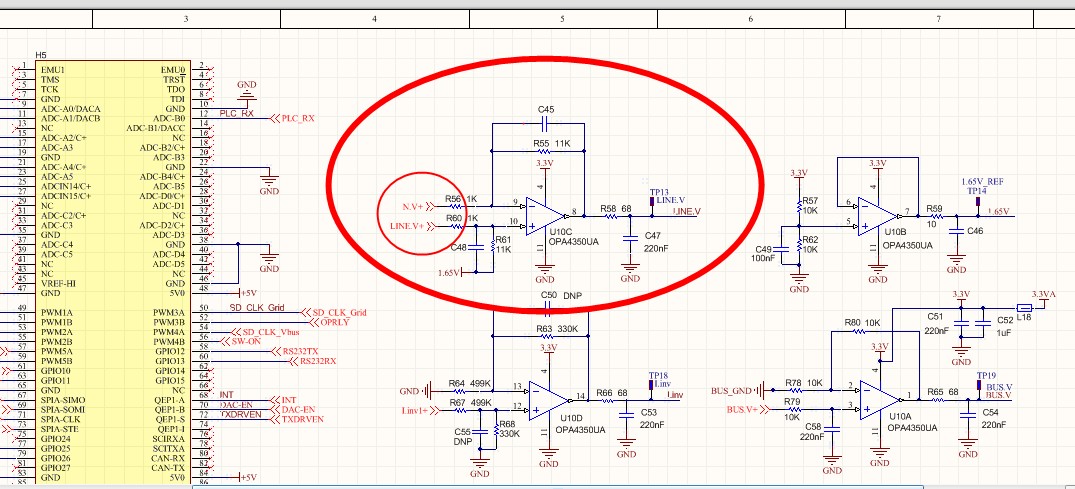Viewport: 1075px width, 489px height.
Task: Click test point TP18 marker
Action: click(651, 385)
